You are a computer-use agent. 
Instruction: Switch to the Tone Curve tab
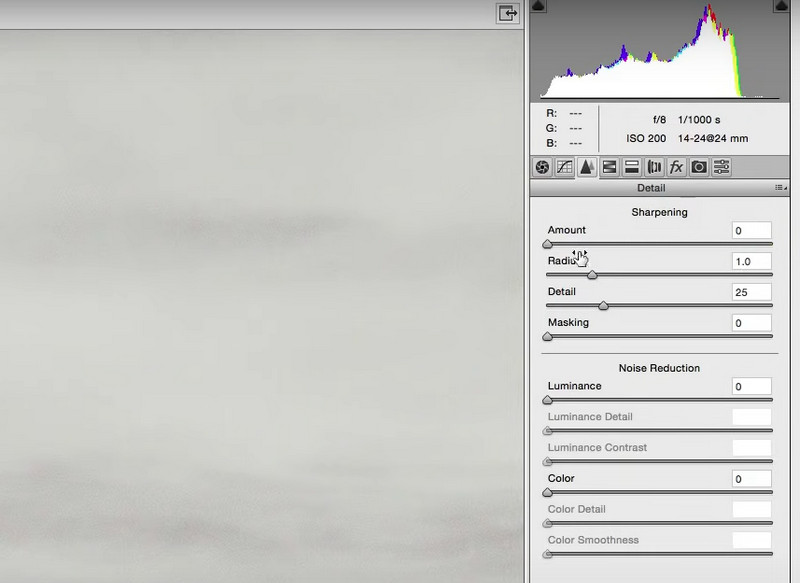pos(564,167)
